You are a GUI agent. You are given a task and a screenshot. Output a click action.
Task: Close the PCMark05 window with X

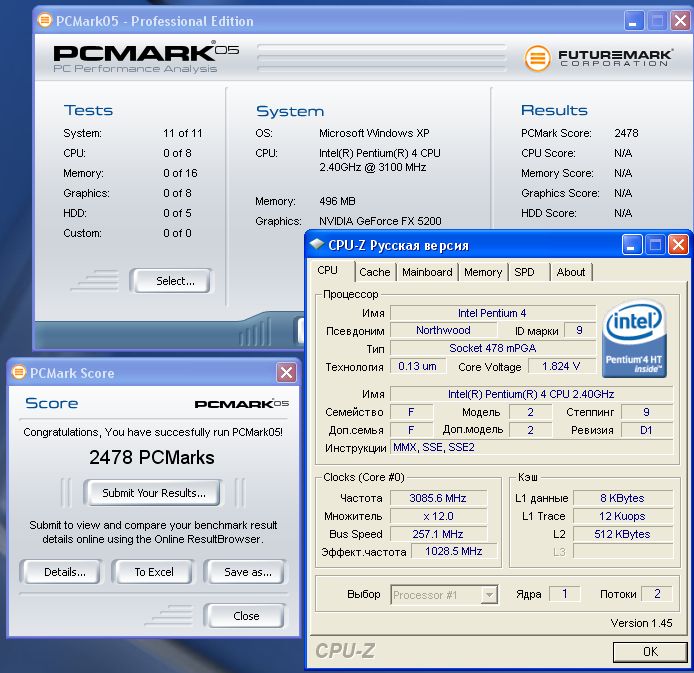tap(680, 21)
